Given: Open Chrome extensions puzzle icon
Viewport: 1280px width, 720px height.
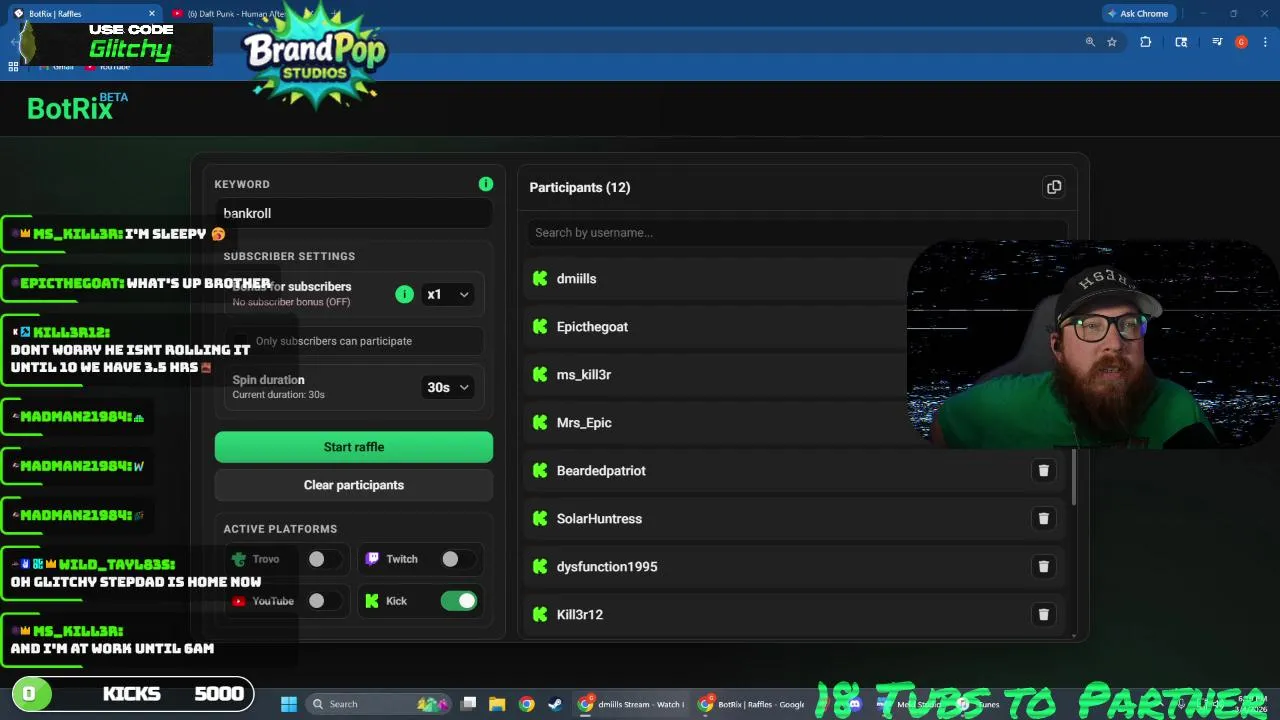Looking at the screenshot, I should (1146, 42).
